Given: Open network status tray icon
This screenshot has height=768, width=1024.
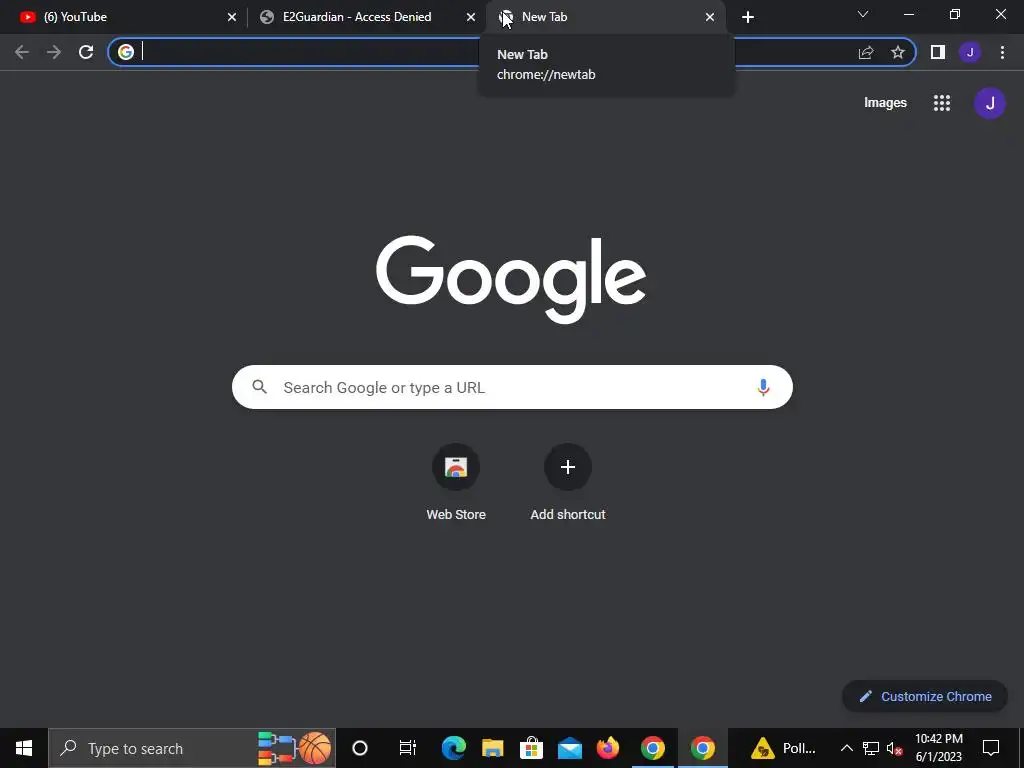Looking at the screenshot, I should (871, 748).
